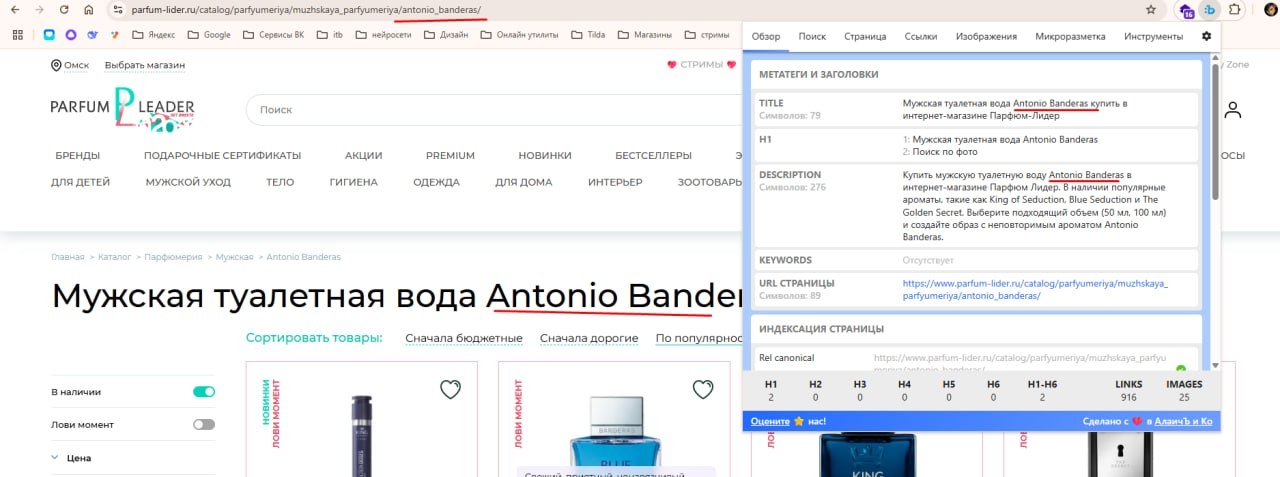Image resolution: width=1280 pixels, height=477 pixels.
Task: Open the Google bookmark folder
Action: tap(207, 35)
